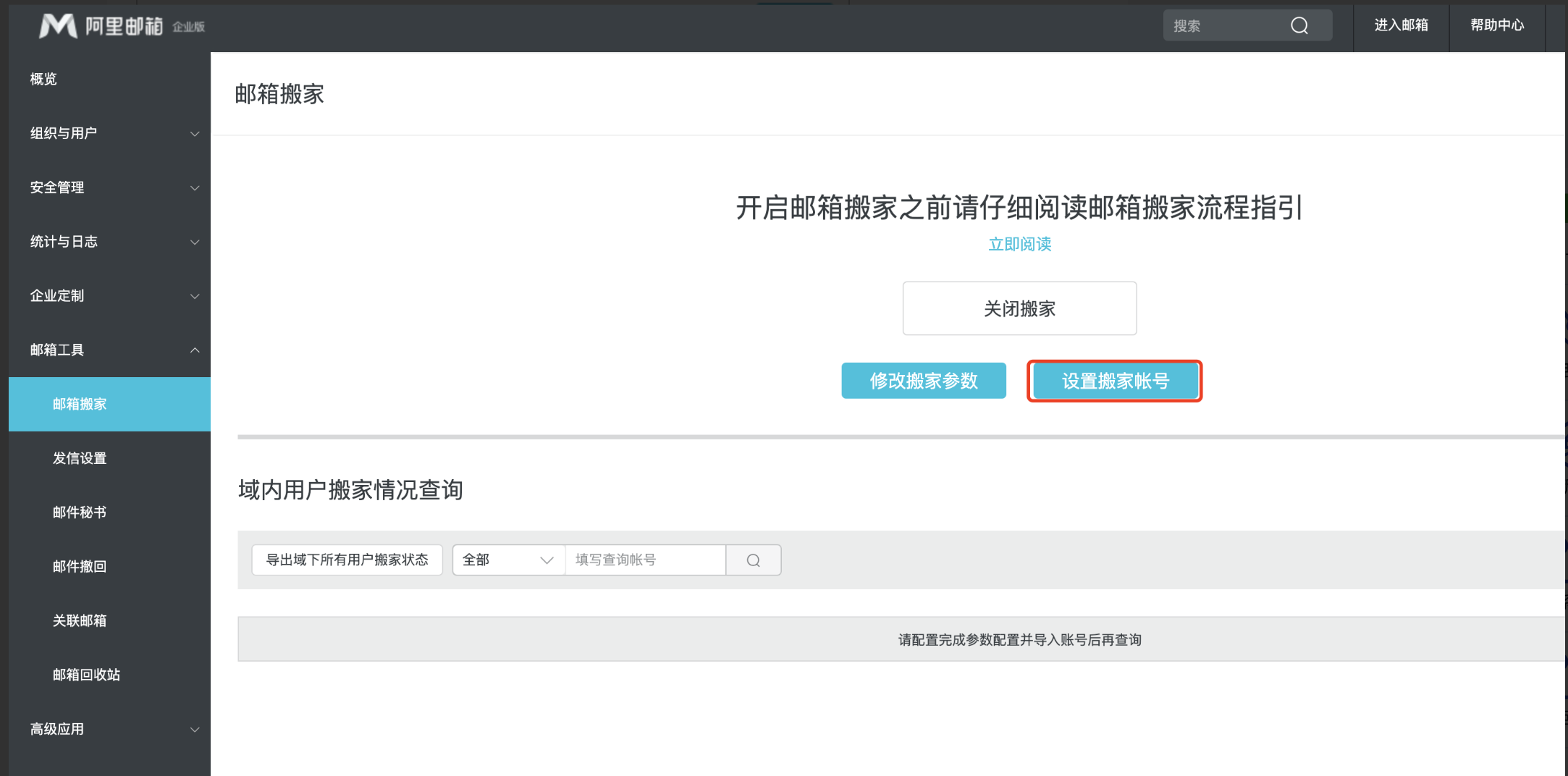Screen dimensions: 1568x776
Task: Click the 修改搬家参数 button
Action: click(x=924, y=381)
